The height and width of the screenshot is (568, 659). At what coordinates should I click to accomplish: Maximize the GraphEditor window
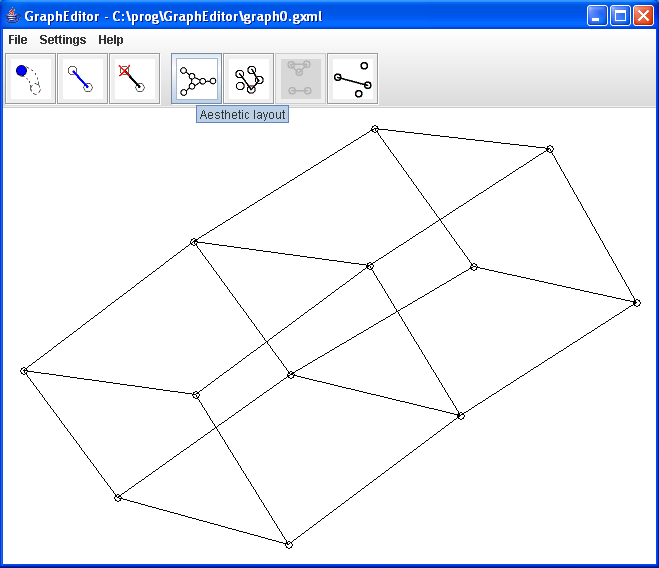(x=620, y=16)
